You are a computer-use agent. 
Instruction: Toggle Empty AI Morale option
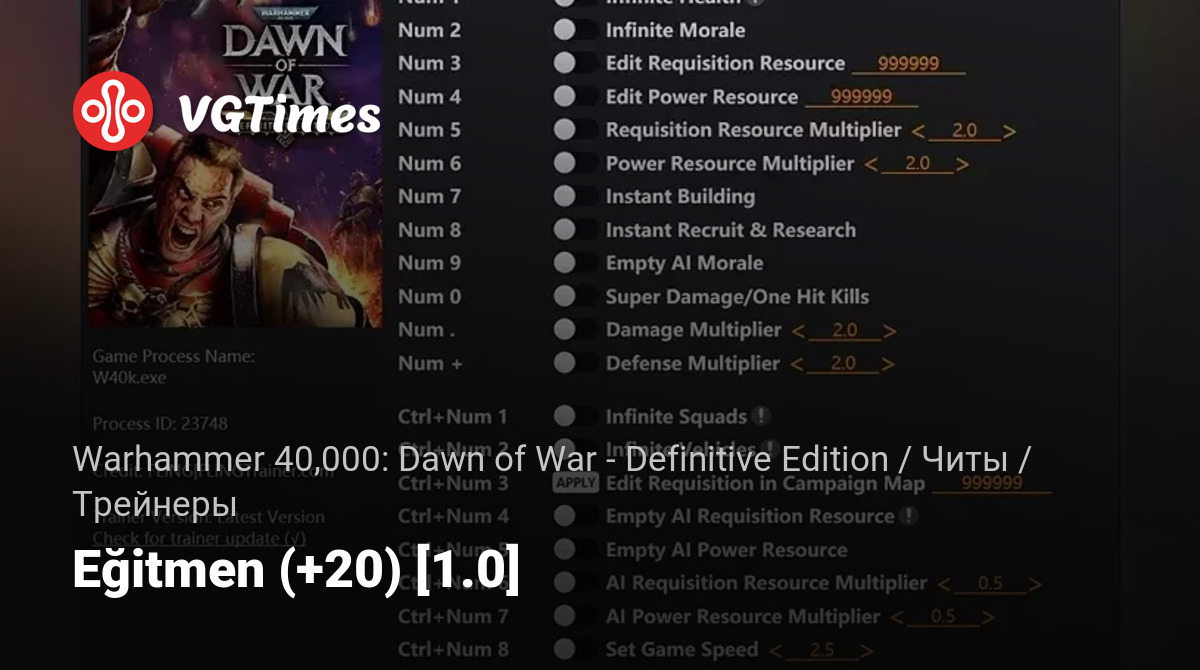[565, 263]
